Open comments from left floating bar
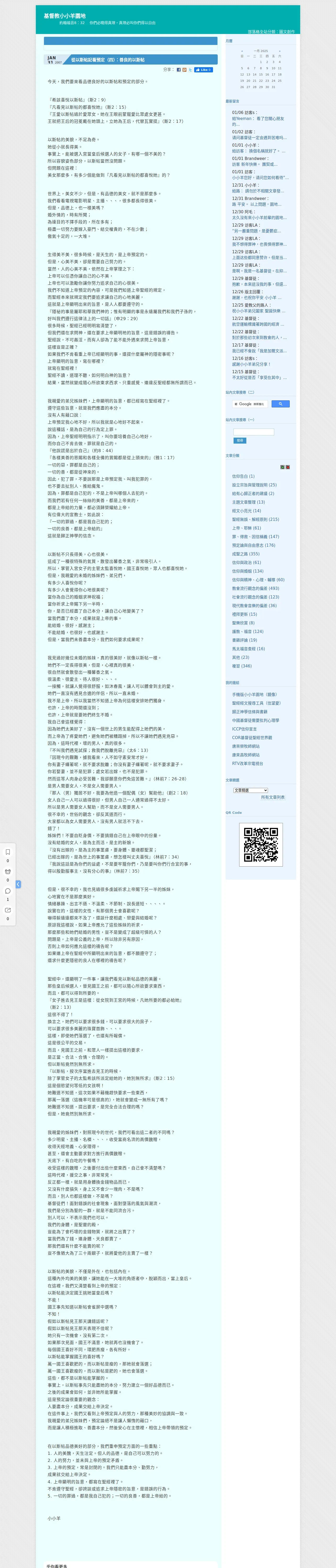The image size is (336, 1568). 8,891
